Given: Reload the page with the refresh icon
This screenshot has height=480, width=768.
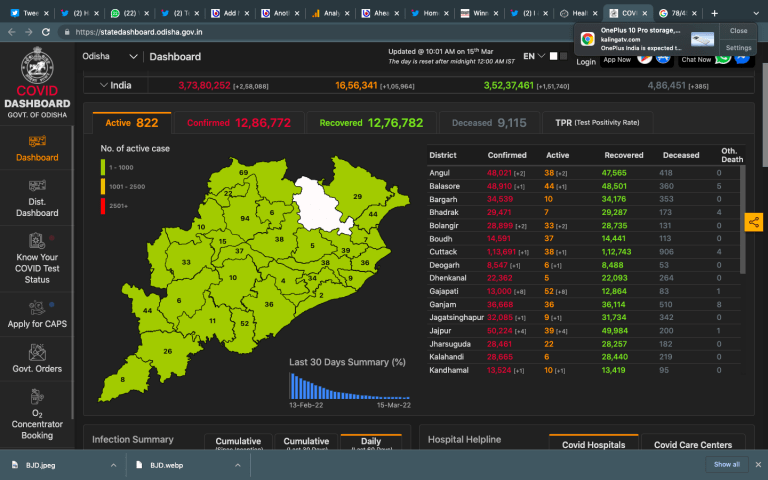Looking at the screenshot, I should coord(46,32).
